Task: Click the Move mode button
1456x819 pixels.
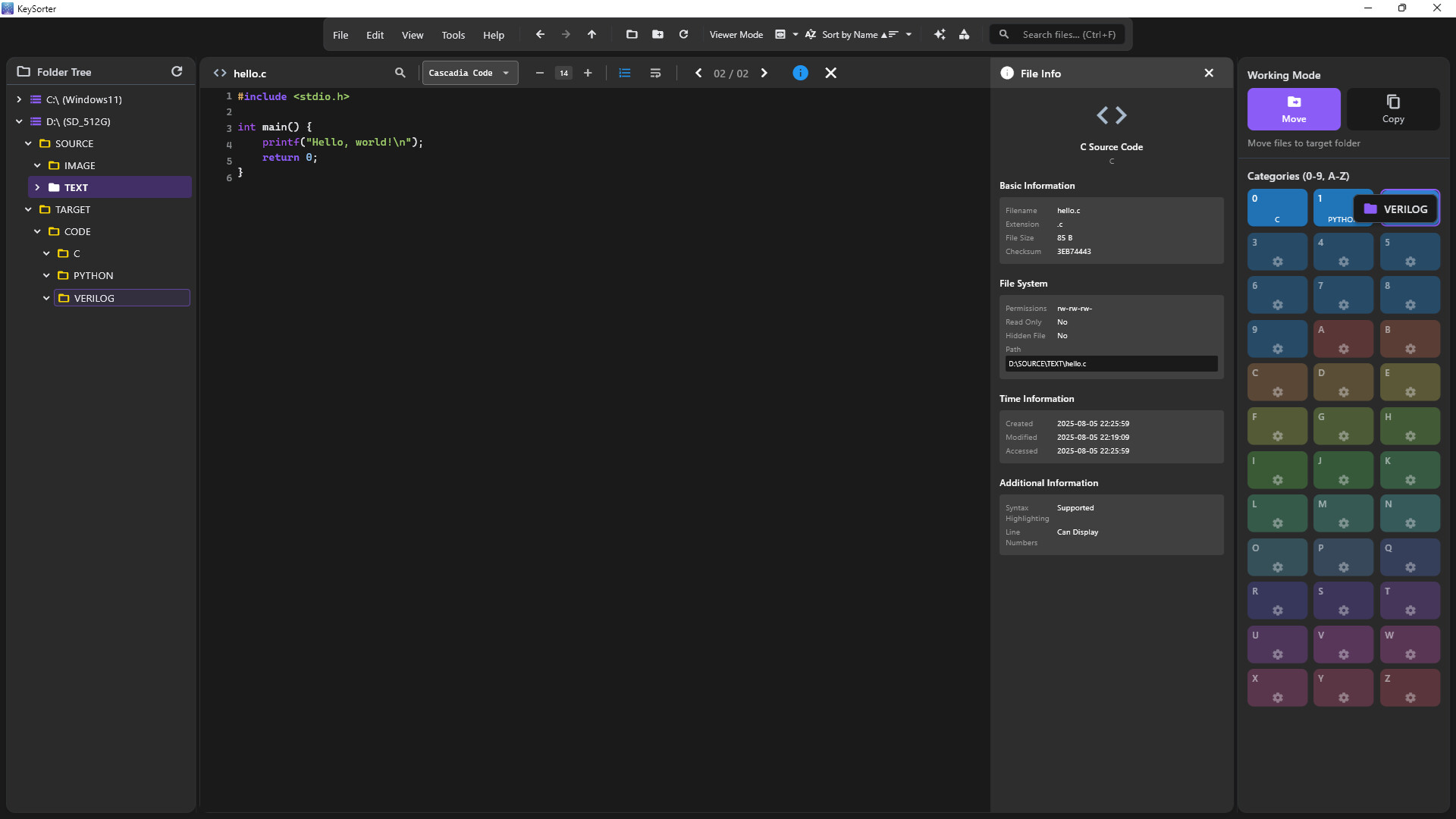Action: pos(1294,108)
